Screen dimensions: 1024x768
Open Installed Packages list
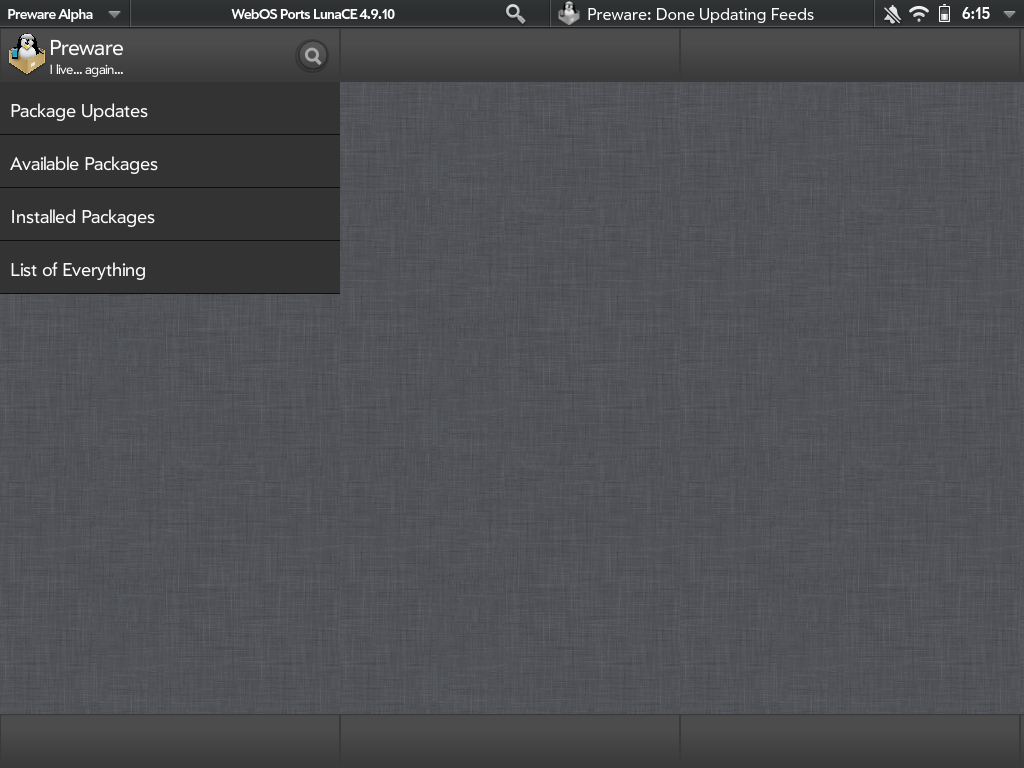(170, 215)
